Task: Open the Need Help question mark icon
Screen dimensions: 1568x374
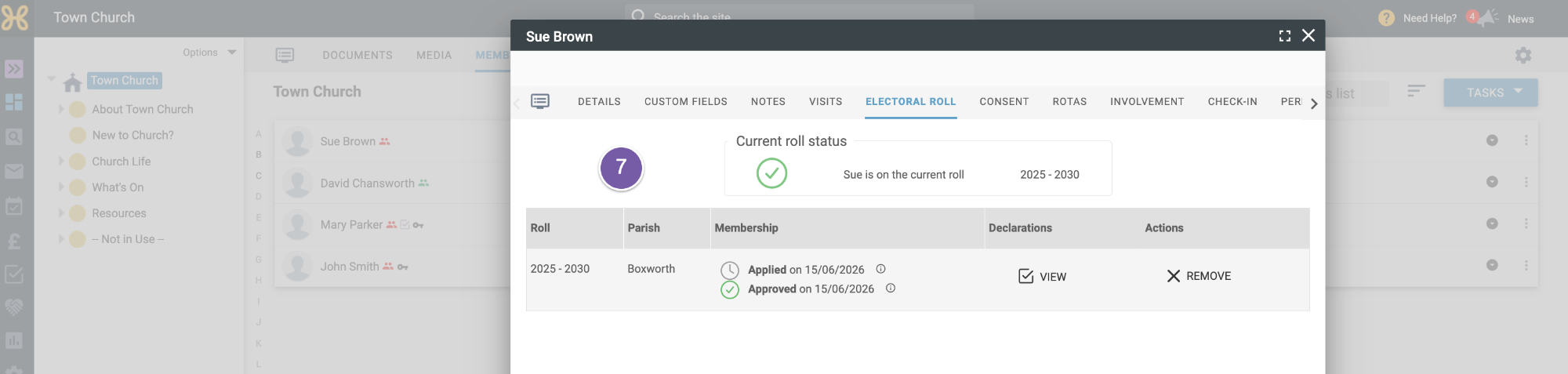Action: click(1386, 18)
